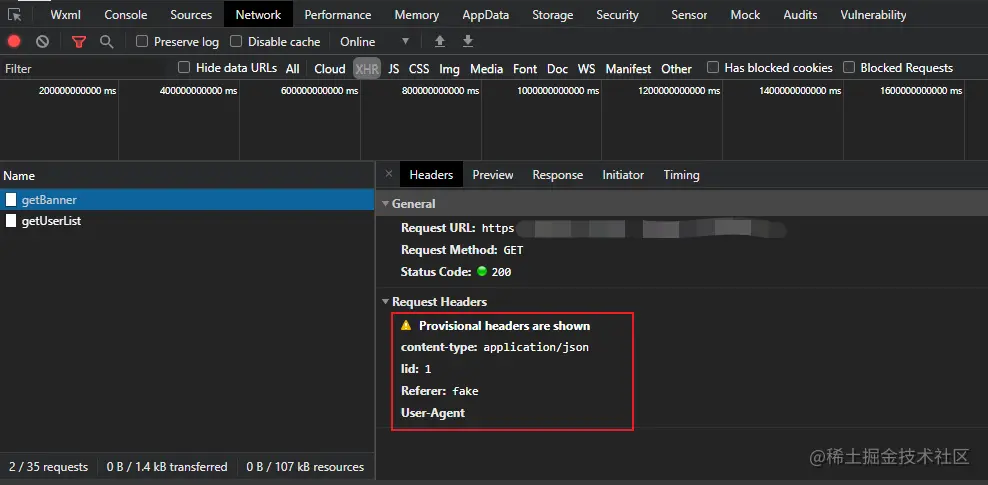Click the provisional headers warning icon
This screenshot has height=485, width=988.
(x=406, y=326)
